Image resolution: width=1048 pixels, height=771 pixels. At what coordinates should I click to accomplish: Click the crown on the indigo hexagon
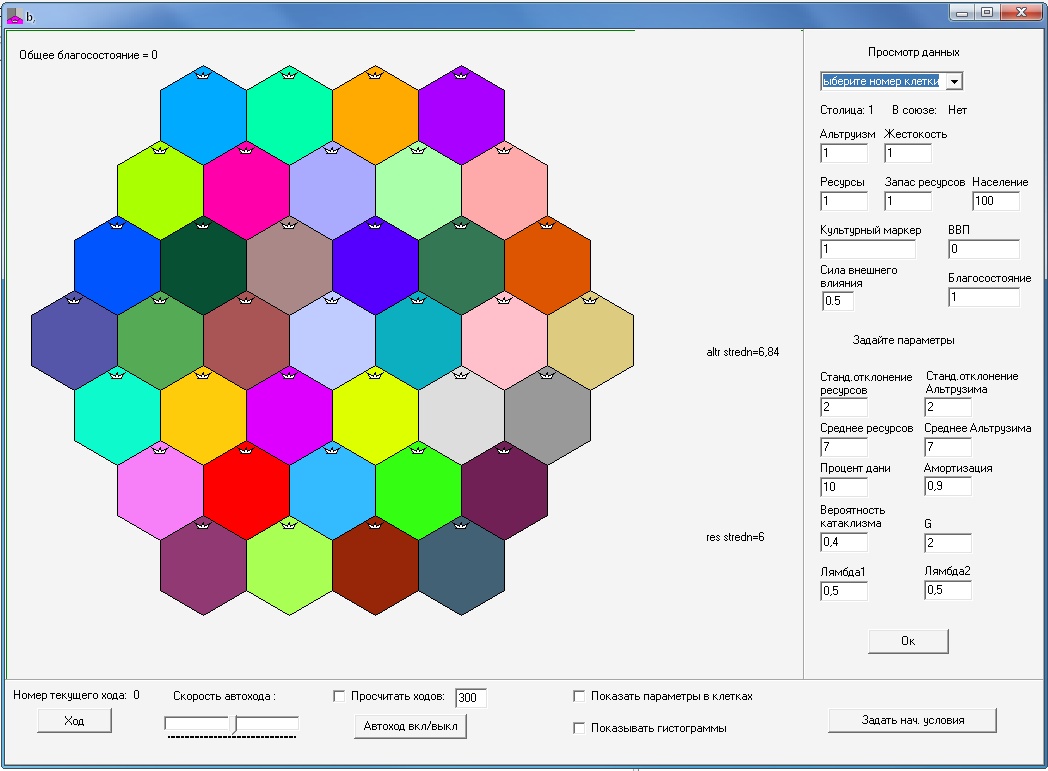pos(375,224)
